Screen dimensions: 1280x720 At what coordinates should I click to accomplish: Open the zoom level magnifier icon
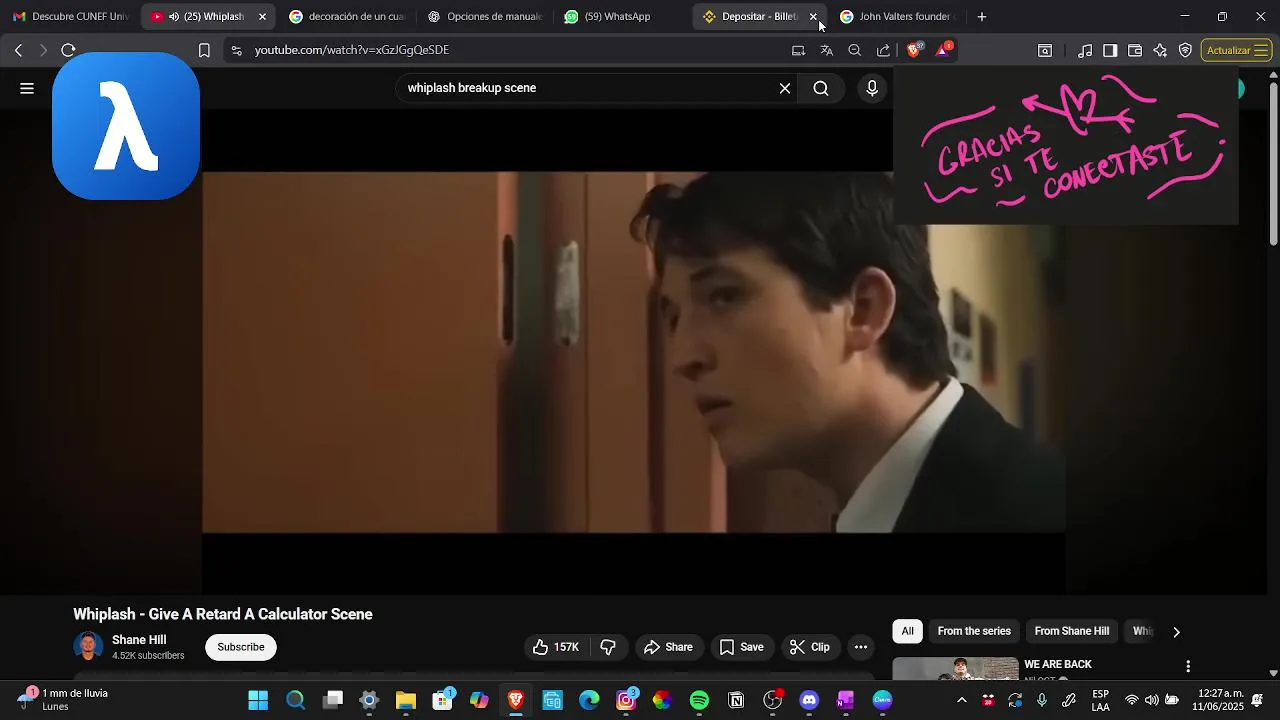pyautogui.click(x=855, y=50)
